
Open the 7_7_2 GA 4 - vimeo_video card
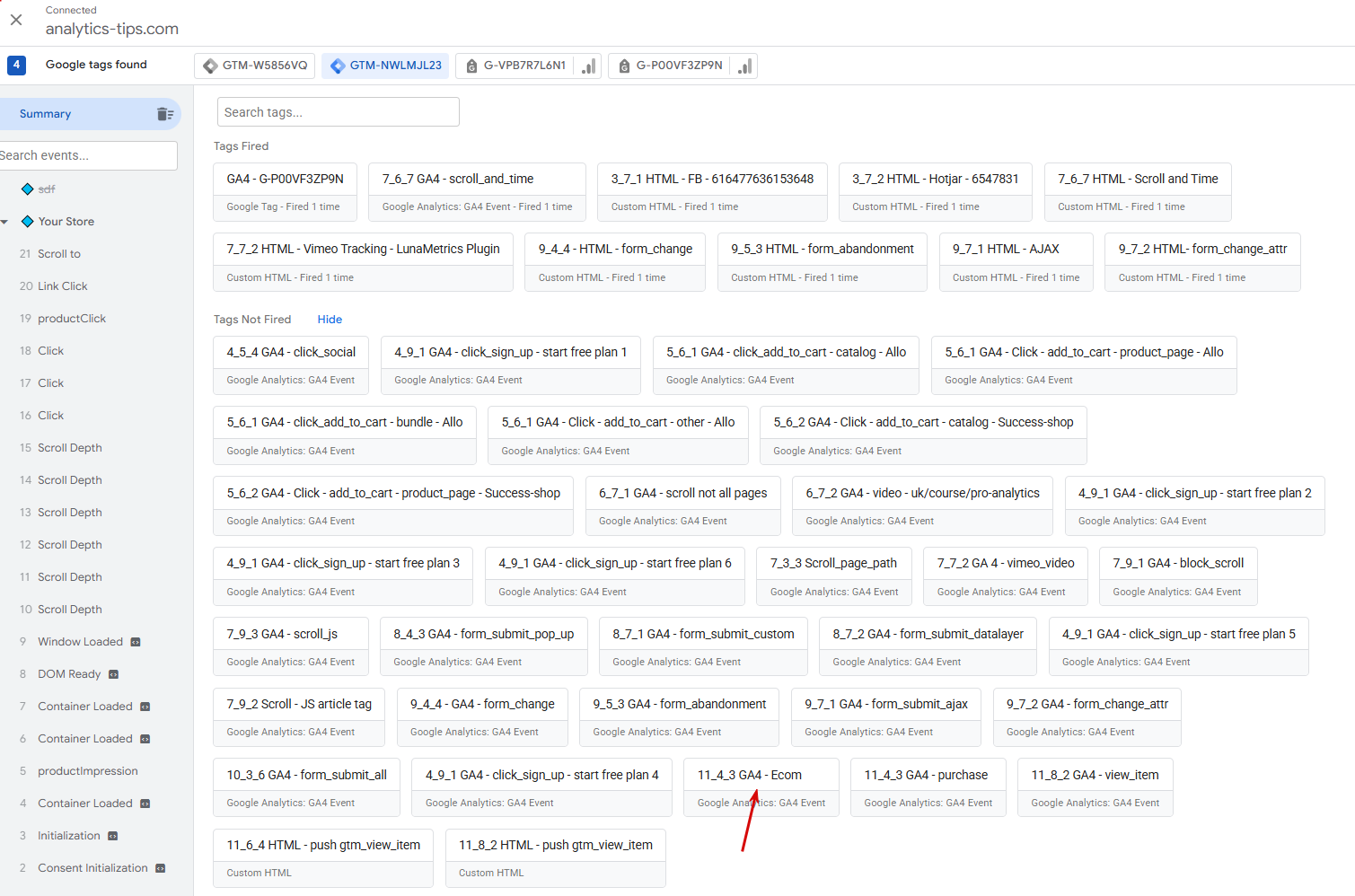[1006, 576]
